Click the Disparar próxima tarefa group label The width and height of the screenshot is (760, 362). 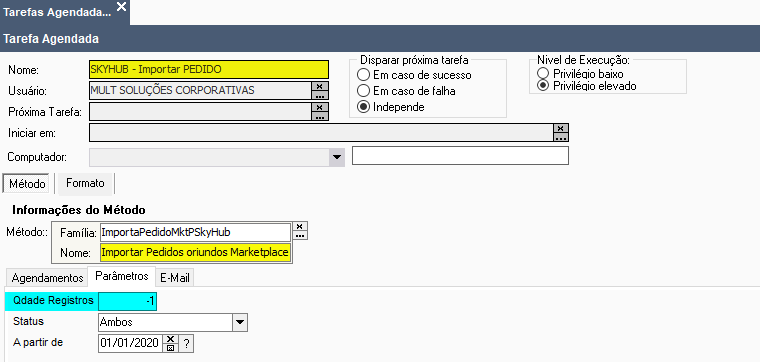[414, 60]
